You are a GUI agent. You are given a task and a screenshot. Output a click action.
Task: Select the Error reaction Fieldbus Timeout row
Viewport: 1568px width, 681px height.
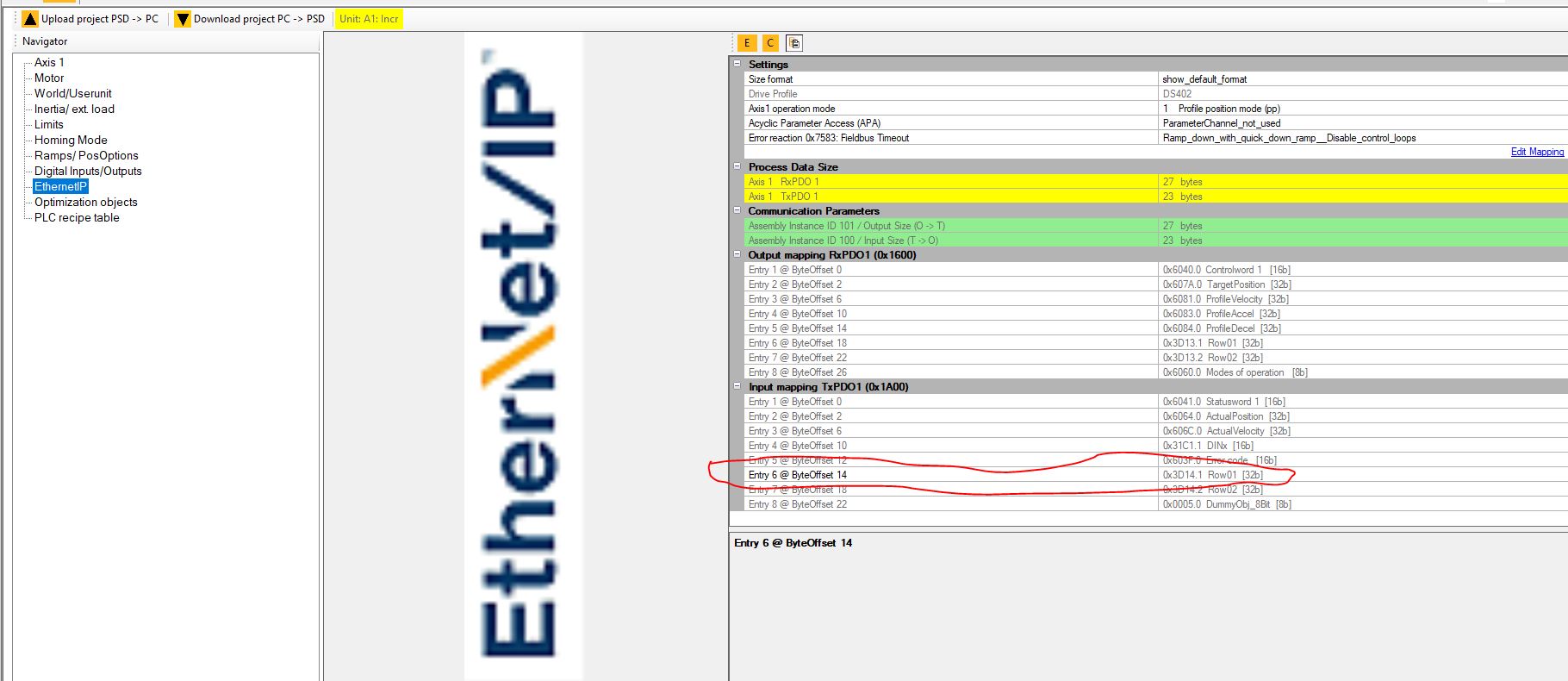tap(948, 138)
